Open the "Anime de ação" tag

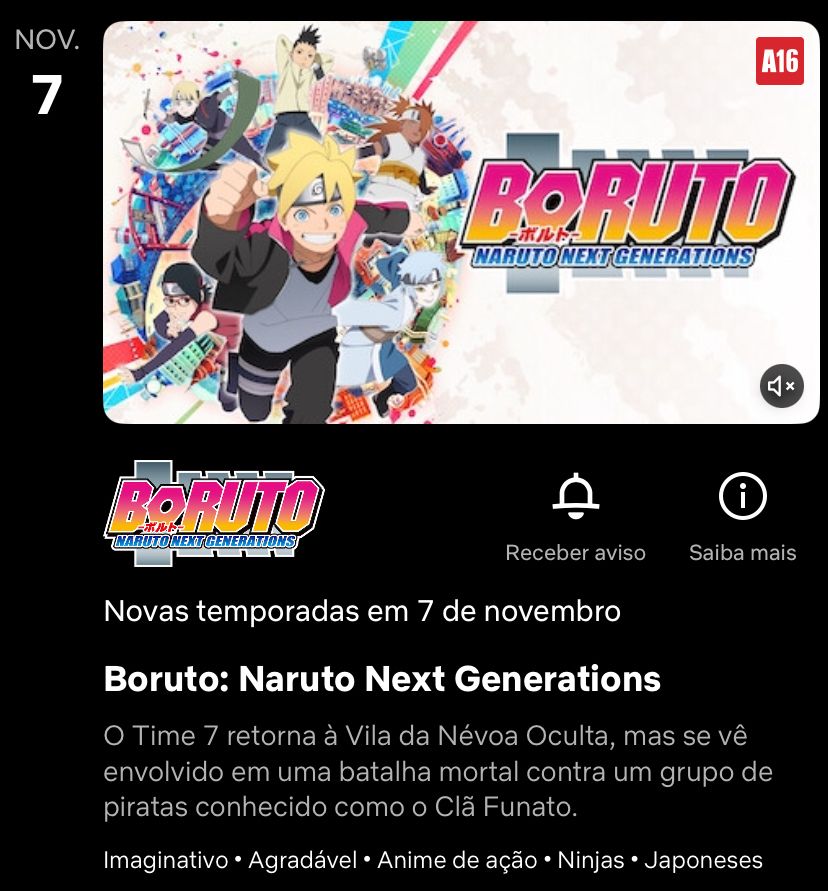tap(457, 860)
